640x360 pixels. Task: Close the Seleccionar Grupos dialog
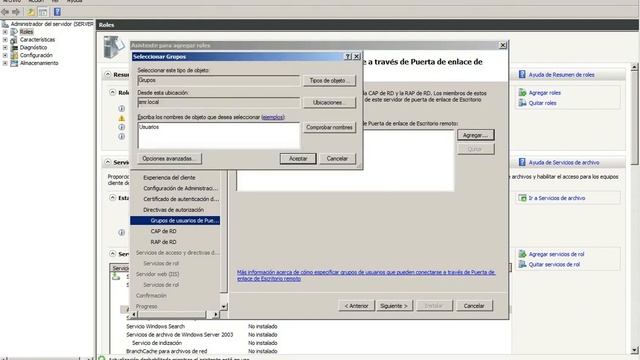pos(356,56)
